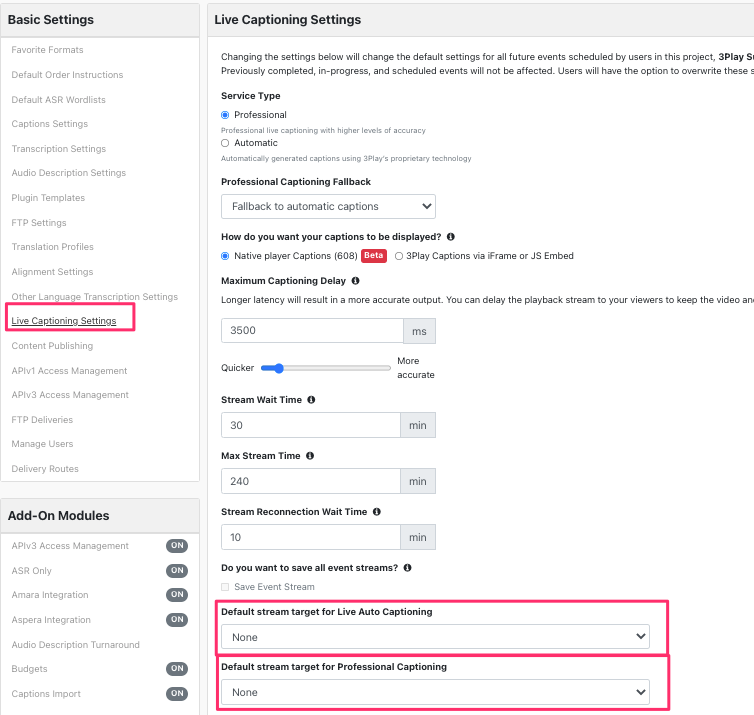Open the Live Captioning Settings link

click(x=64, y=321)
